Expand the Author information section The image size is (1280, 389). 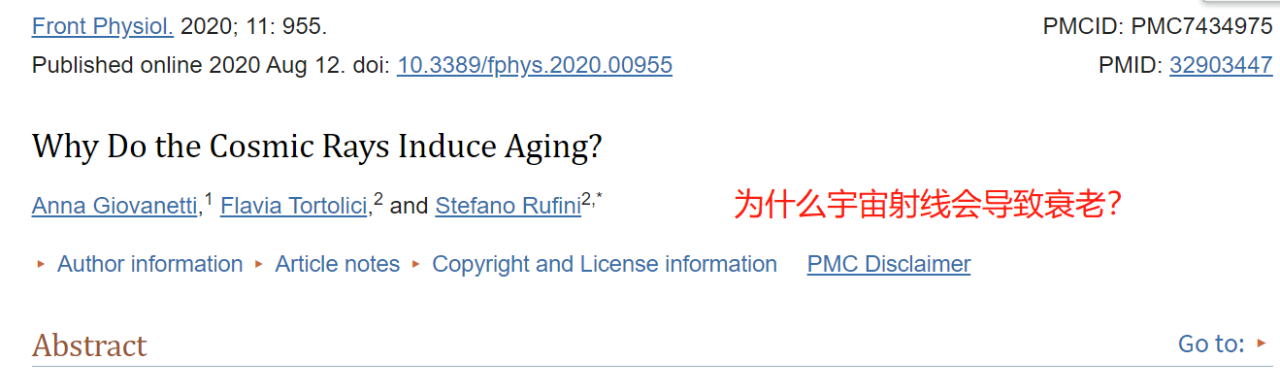pyautogui.click(x=150, y=264)
